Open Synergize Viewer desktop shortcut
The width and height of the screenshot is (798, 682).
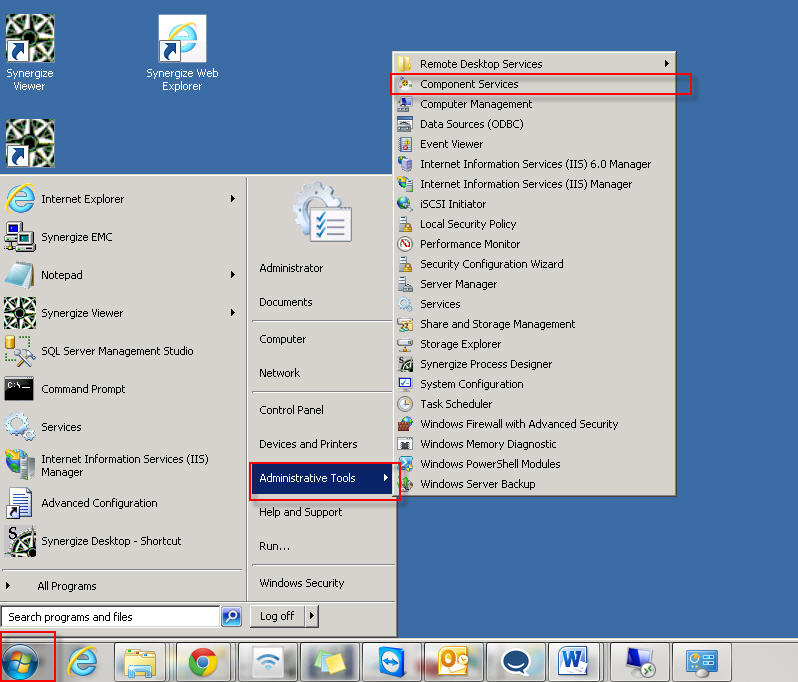pyautogui.click(x=30, y=52)
